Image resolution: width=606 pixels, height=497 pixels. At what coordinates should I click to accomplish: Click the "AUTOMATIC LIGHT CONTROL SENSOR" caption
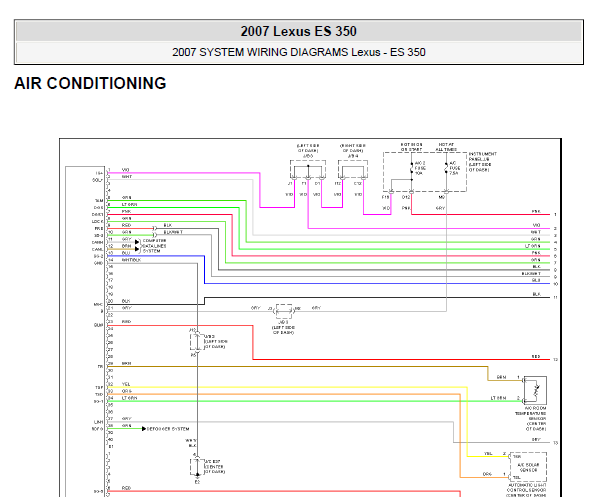[527, 490]
